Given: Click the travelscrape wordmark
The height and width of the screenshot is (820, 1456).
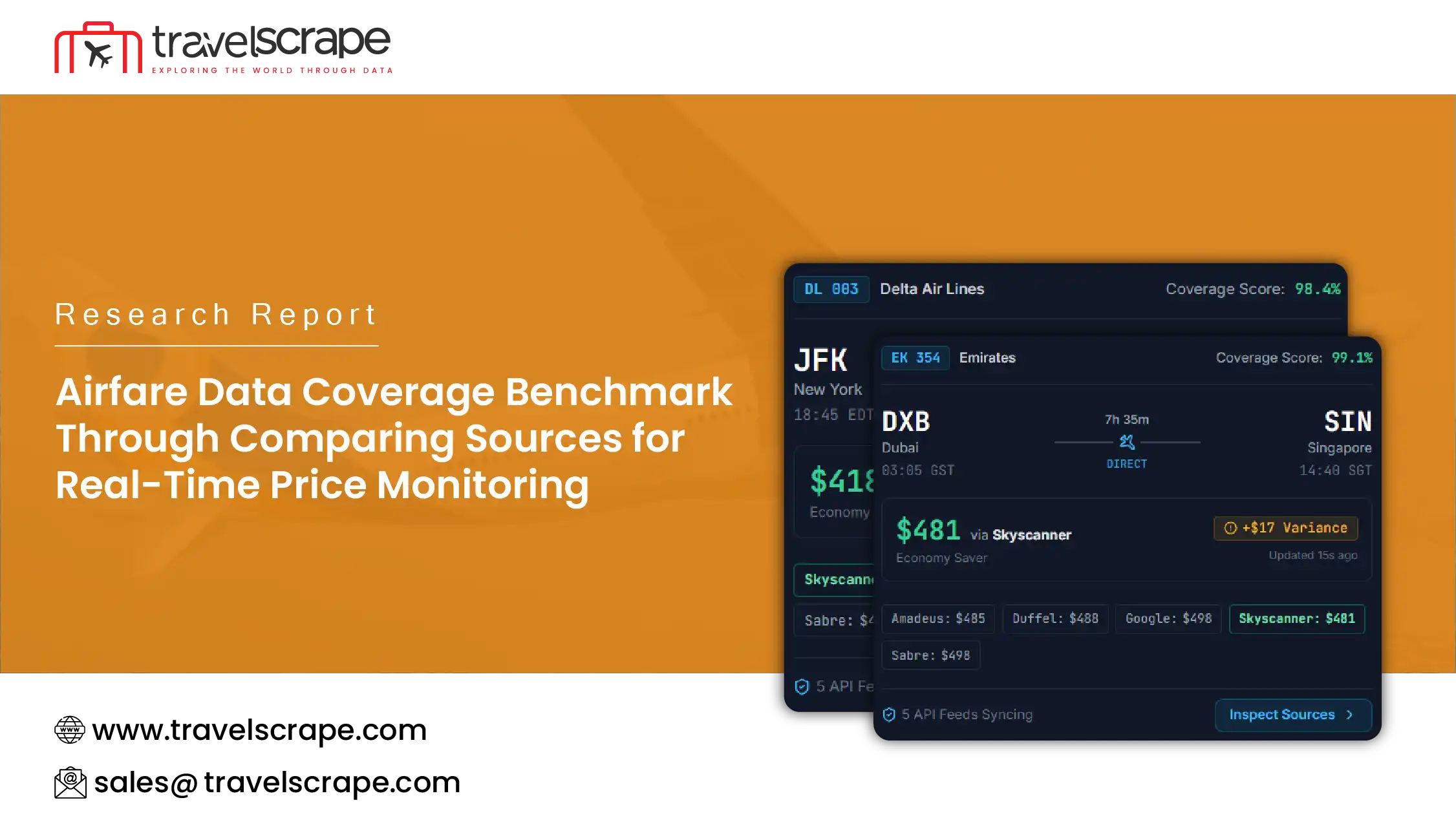Looking at the screenshot, I should (272, 41).
